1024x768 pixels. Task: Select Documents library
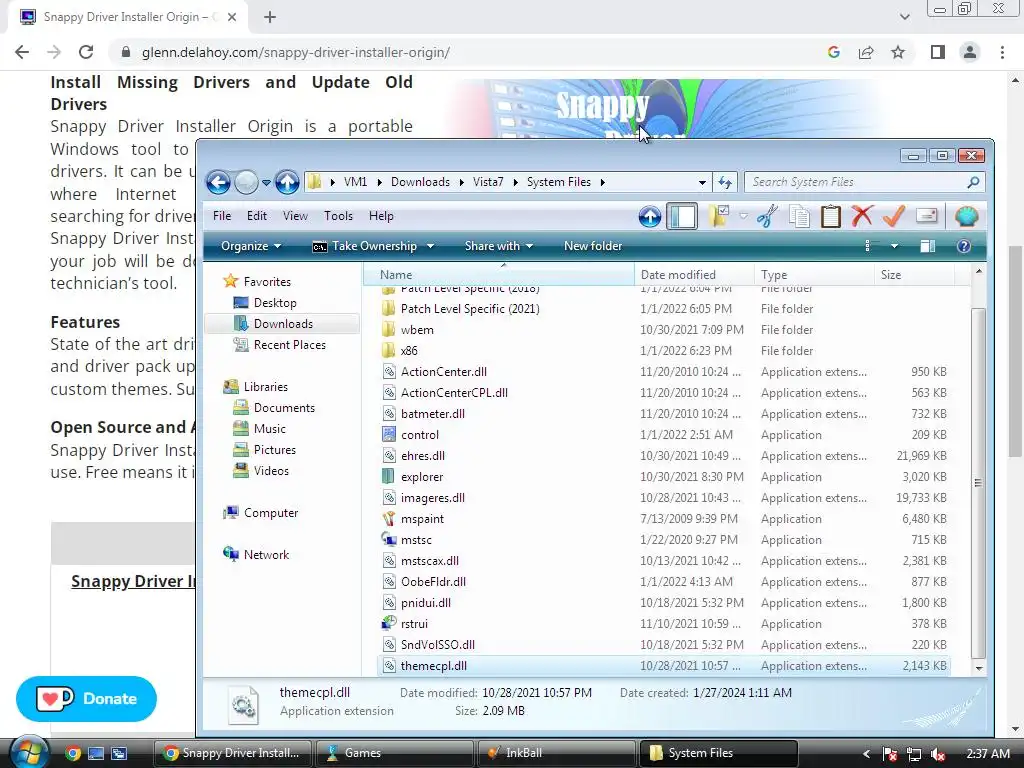pyautogui.click(x=284, y=408)
